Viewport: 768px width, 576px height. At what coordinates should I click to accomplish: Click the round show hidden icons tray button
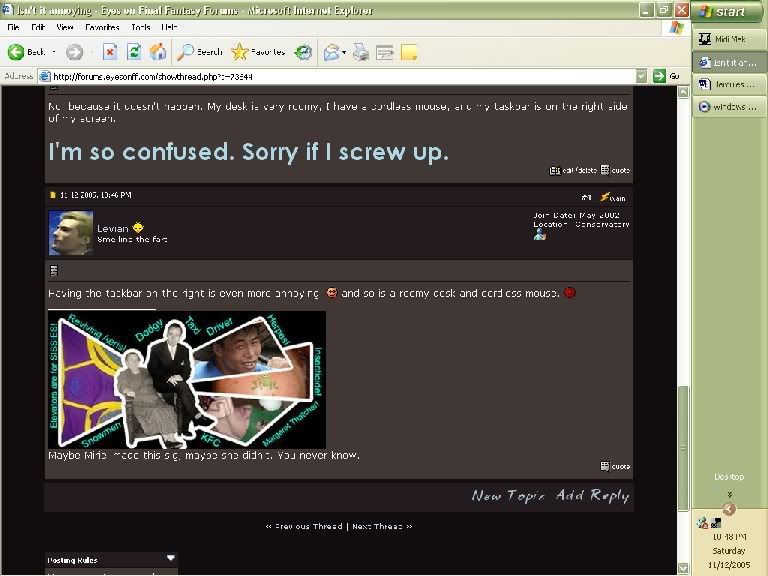click(x=729, y=509)
